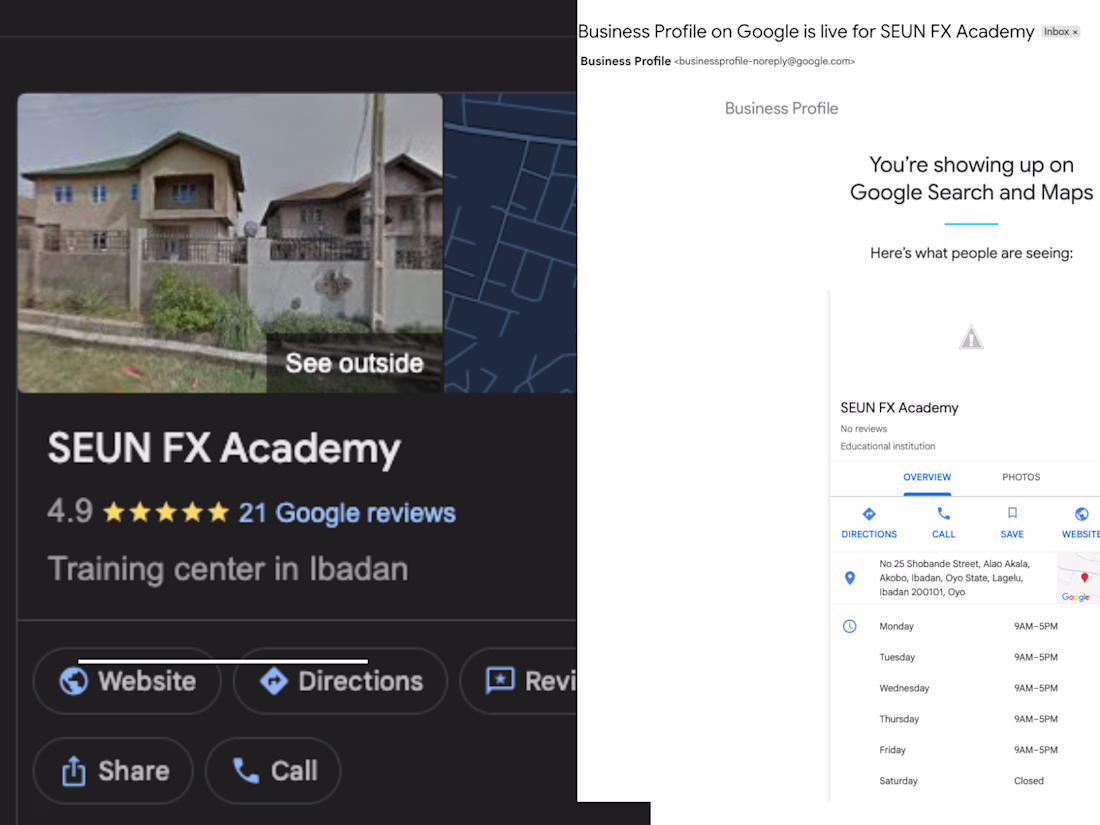Open the Website button globe icon
Screen dimensions: 1100x825
point(74,680)
